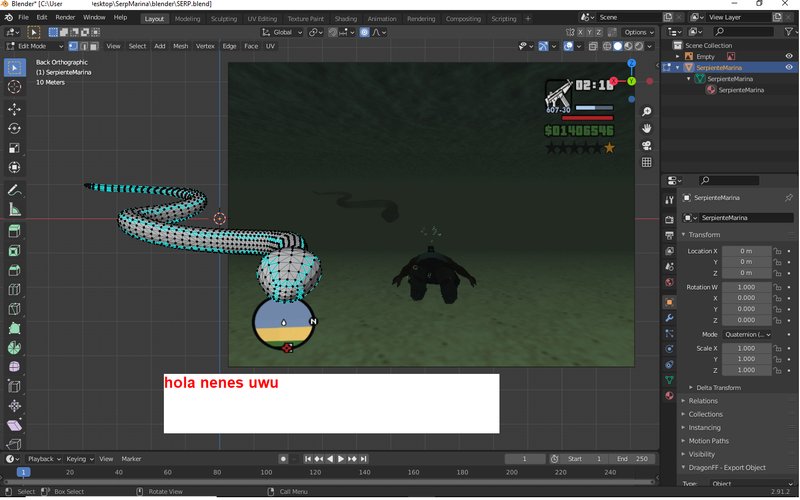Screen dimensions: 800x500
Task: Click the pan view hand icon
Action: [x=646, y=129]
